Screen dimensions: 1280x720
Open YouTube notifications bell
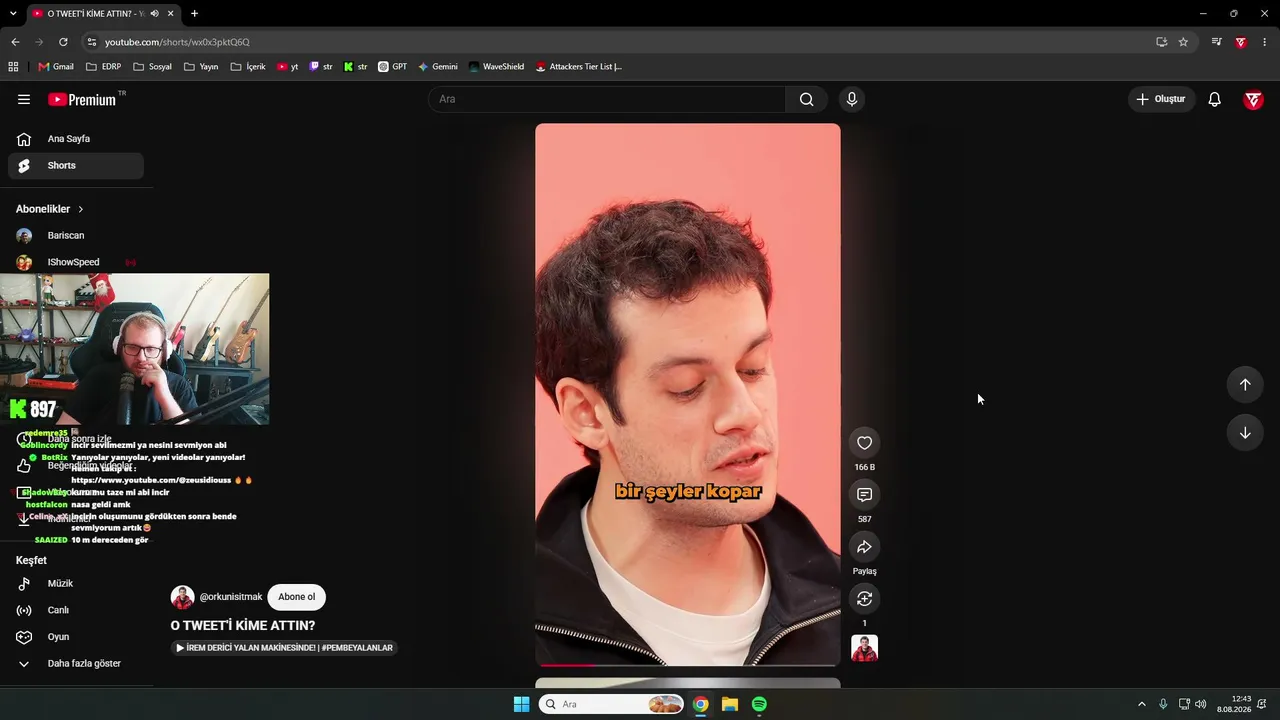tap(1215, 99)
